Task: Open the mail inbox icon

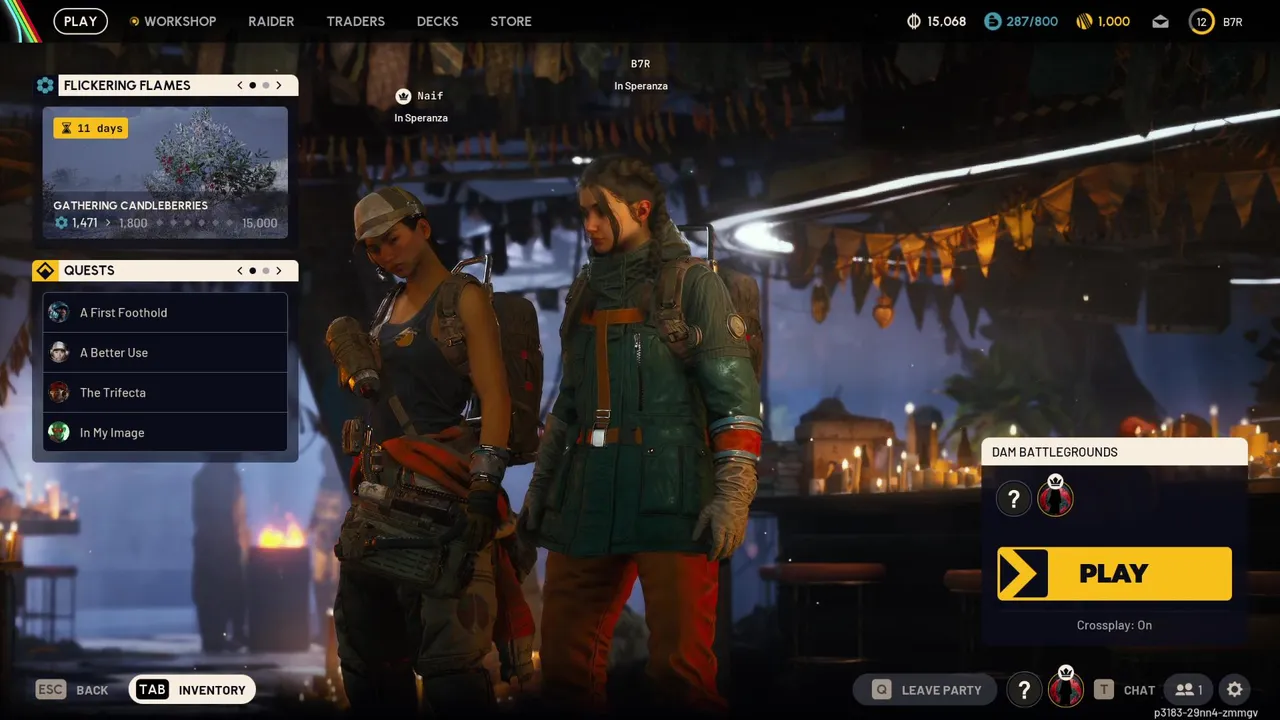Action: (x=1160, y=21)
